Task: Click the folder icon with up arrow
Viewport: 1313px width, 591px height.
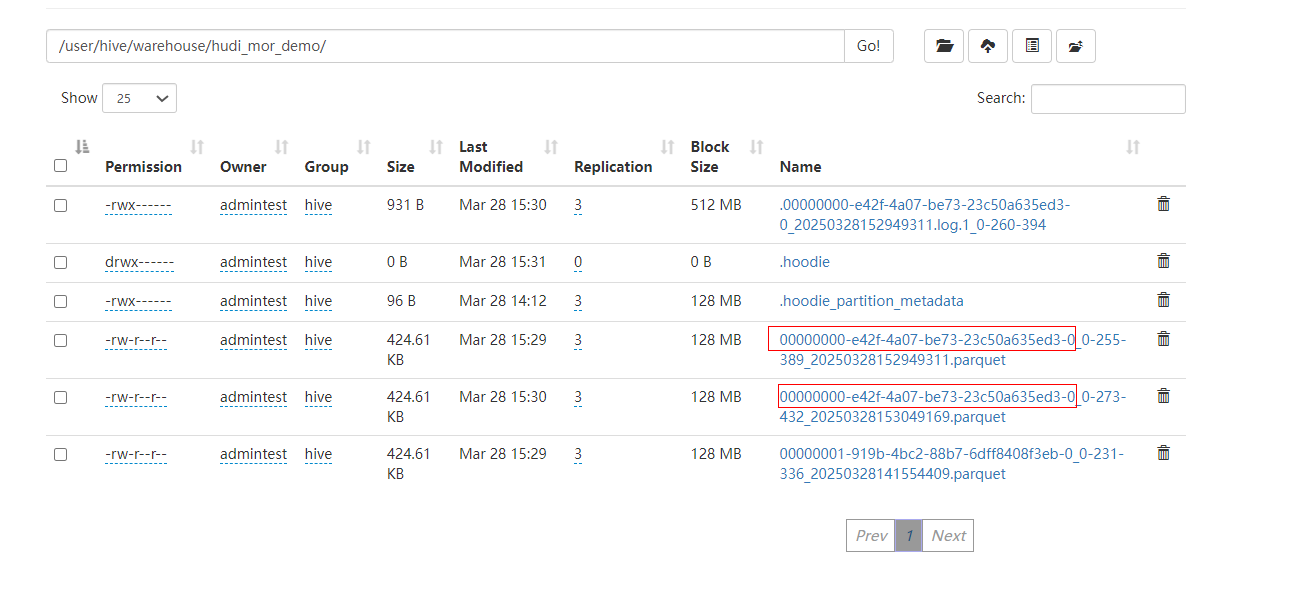Action: click(x=1075, y=46)
